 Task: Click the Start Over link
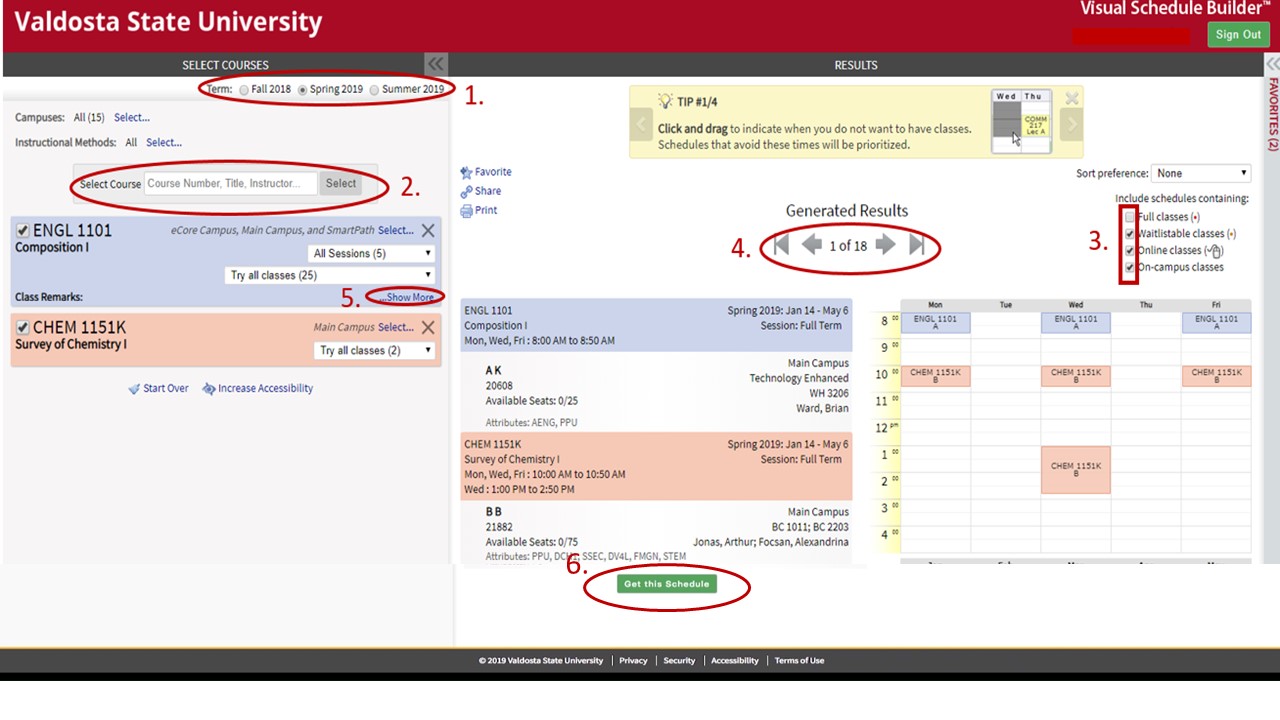pos(166,389)
